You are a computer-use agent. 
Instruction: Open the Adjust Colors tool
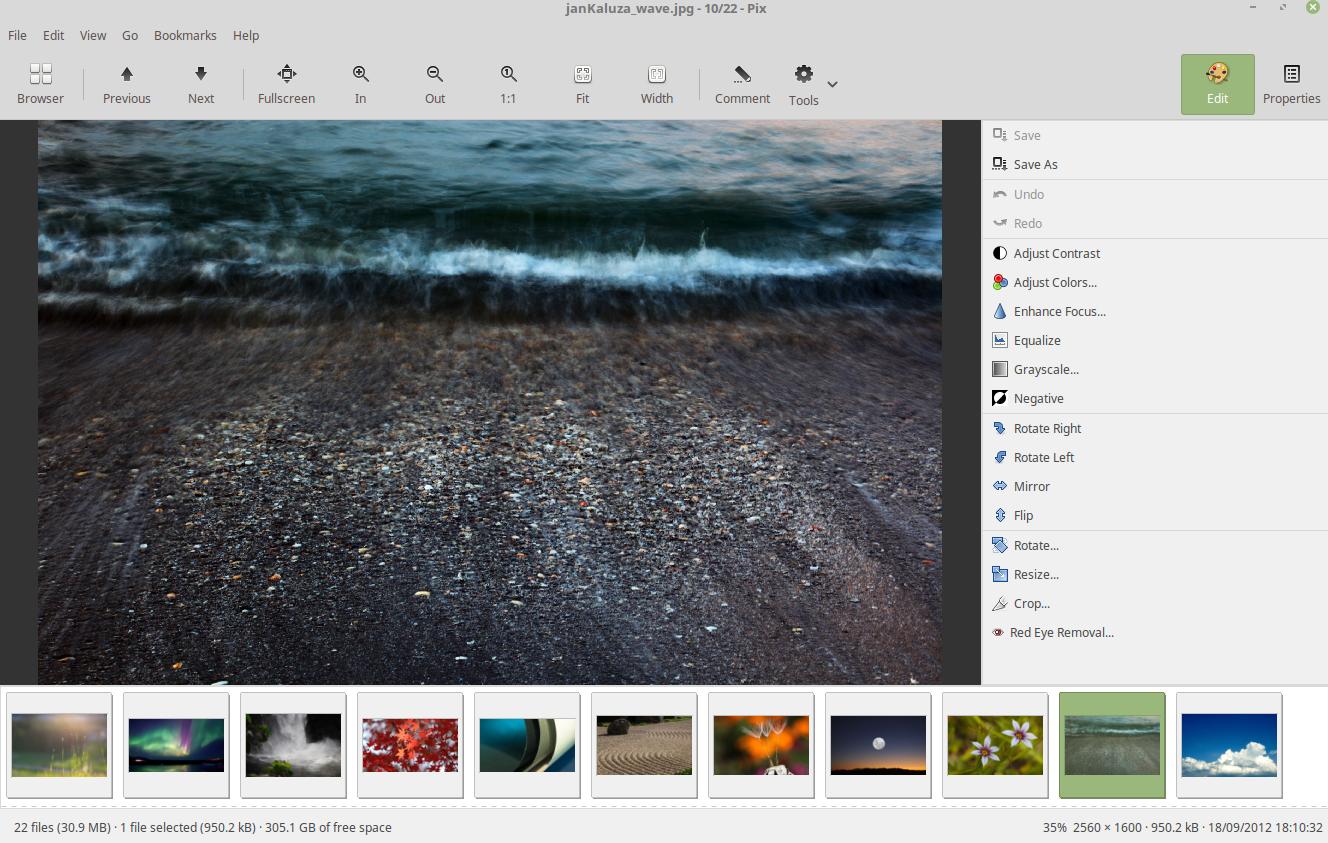pyautogui.click(x=1055, y=282)
